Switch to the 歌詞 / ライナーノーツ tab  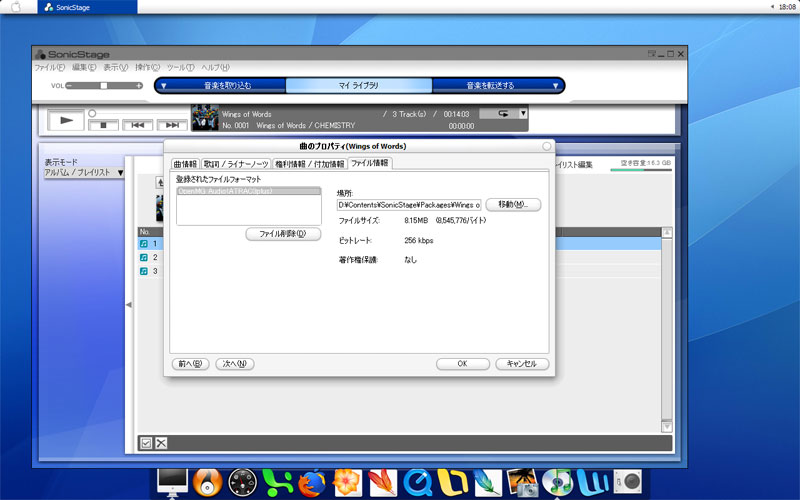pyautogui.click(x=236, y=164)
